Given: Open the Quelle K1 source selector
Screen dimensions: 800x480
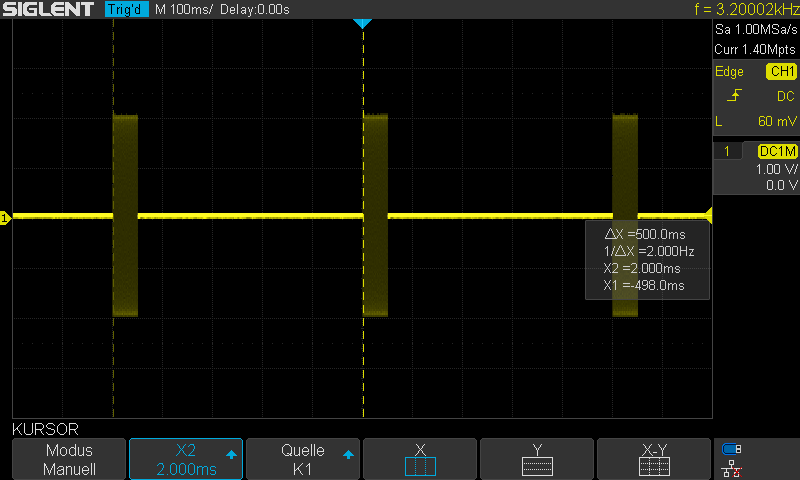Looking at the screenshot, I should point(303,459).
